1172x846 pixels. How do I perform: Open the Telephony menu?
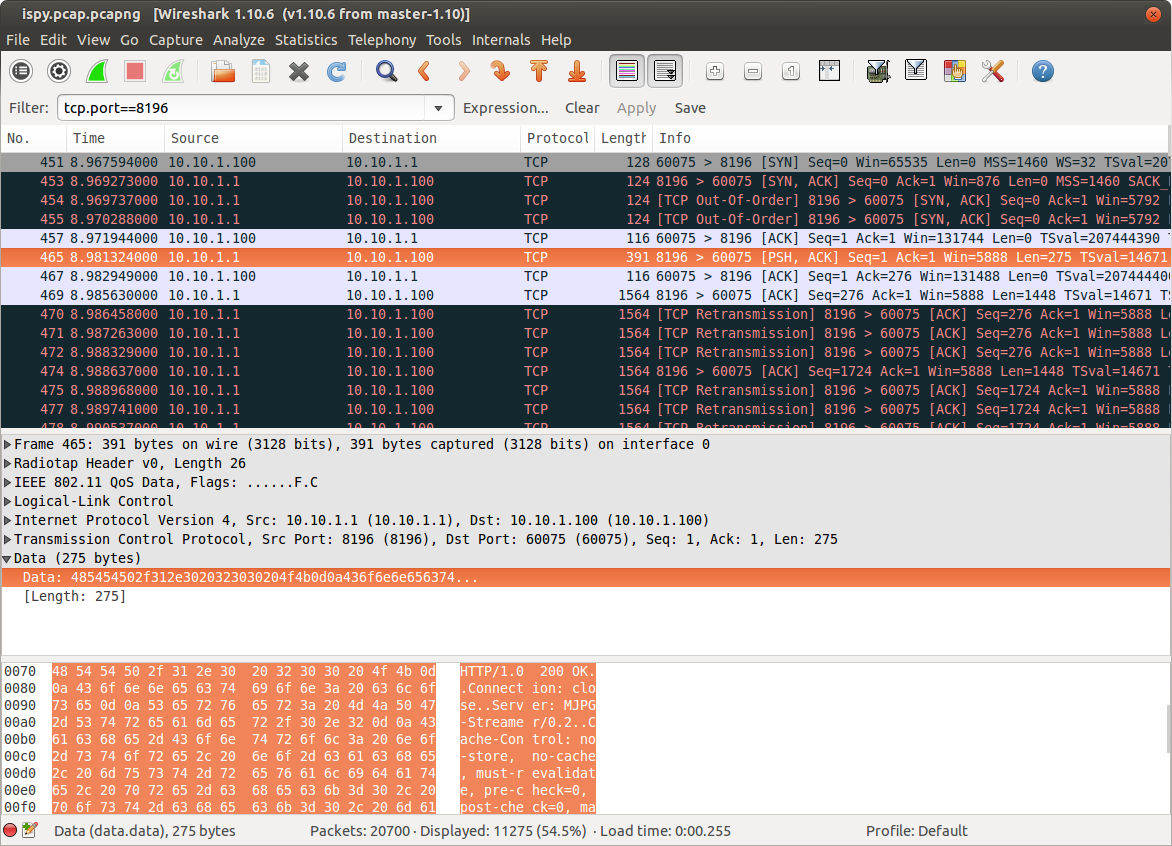(382, 40)
